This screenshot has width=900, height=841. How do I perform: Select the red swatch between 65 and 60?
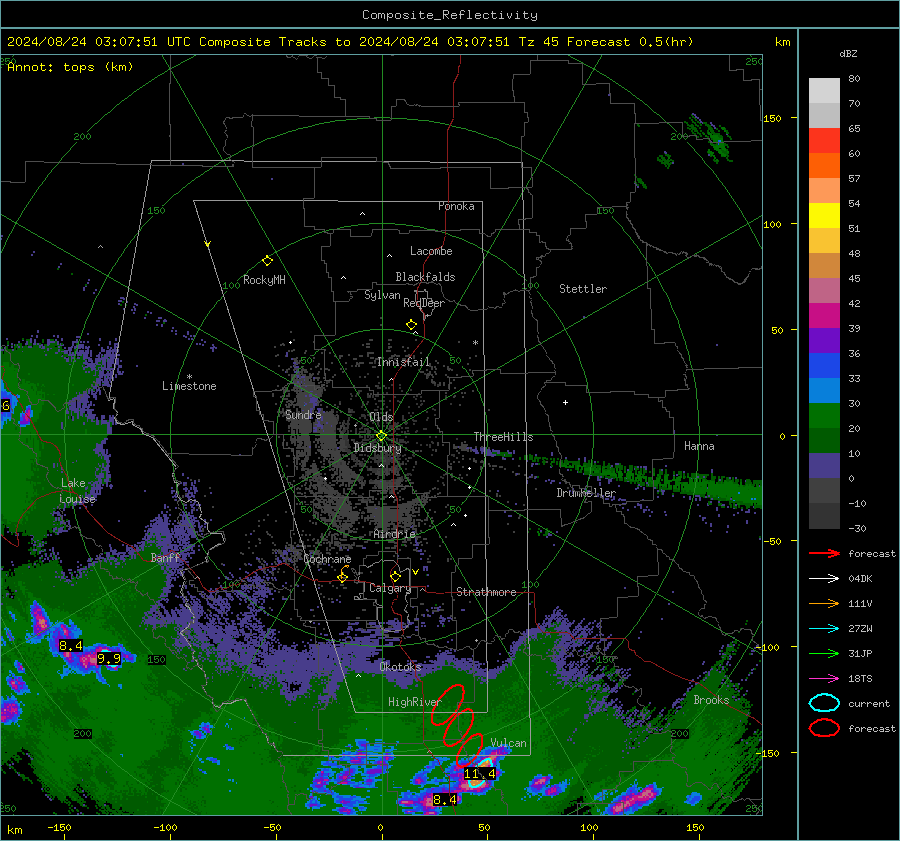(x=824, y=141)
